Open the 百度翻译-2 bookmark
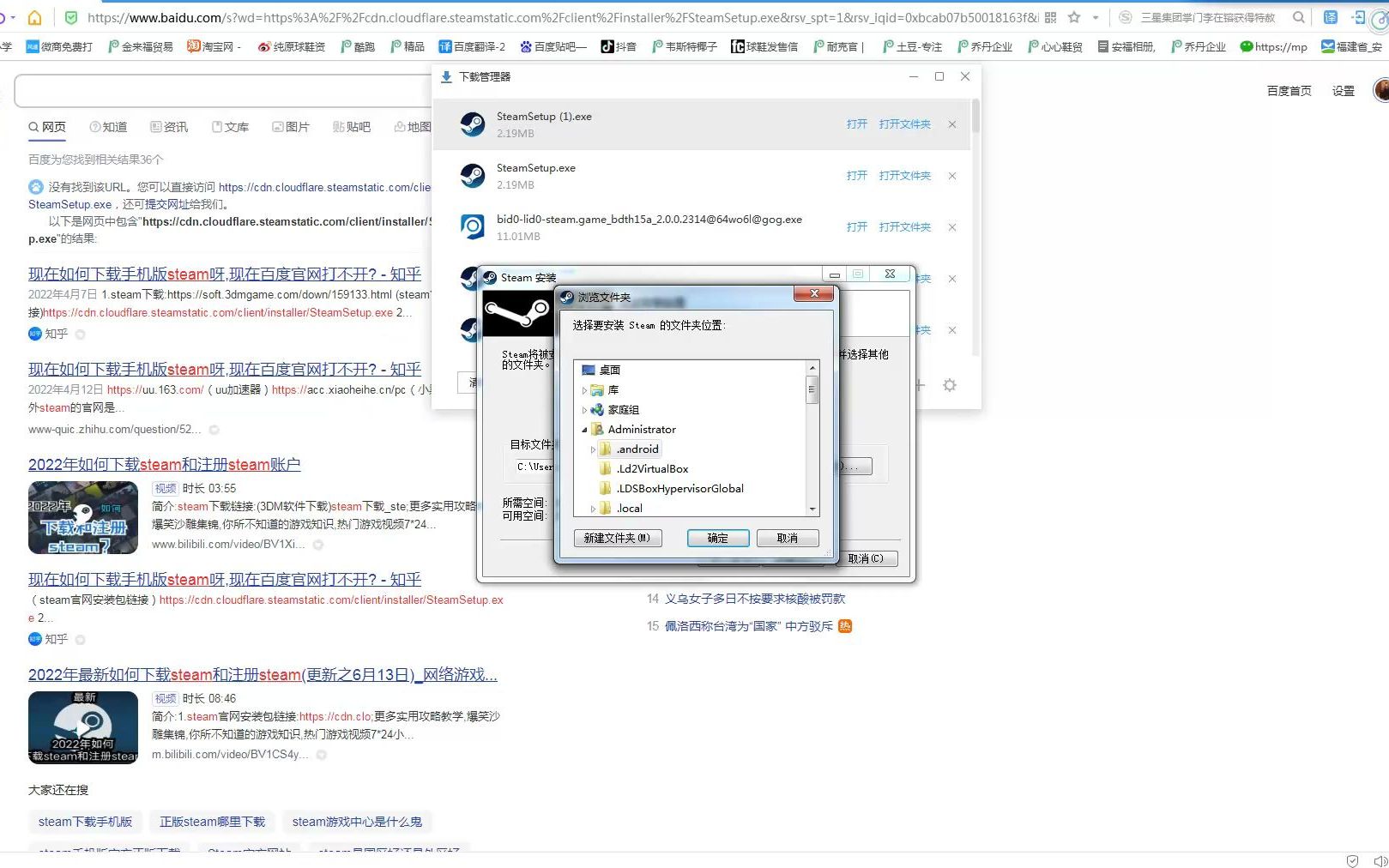This screenshot has width=1389, height=868. click(x=473, y=46)
